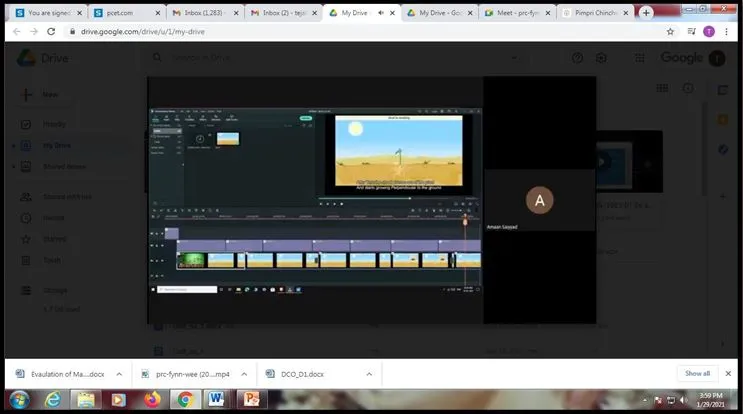Open Drive settings gear icon

[x=601, y=58]
